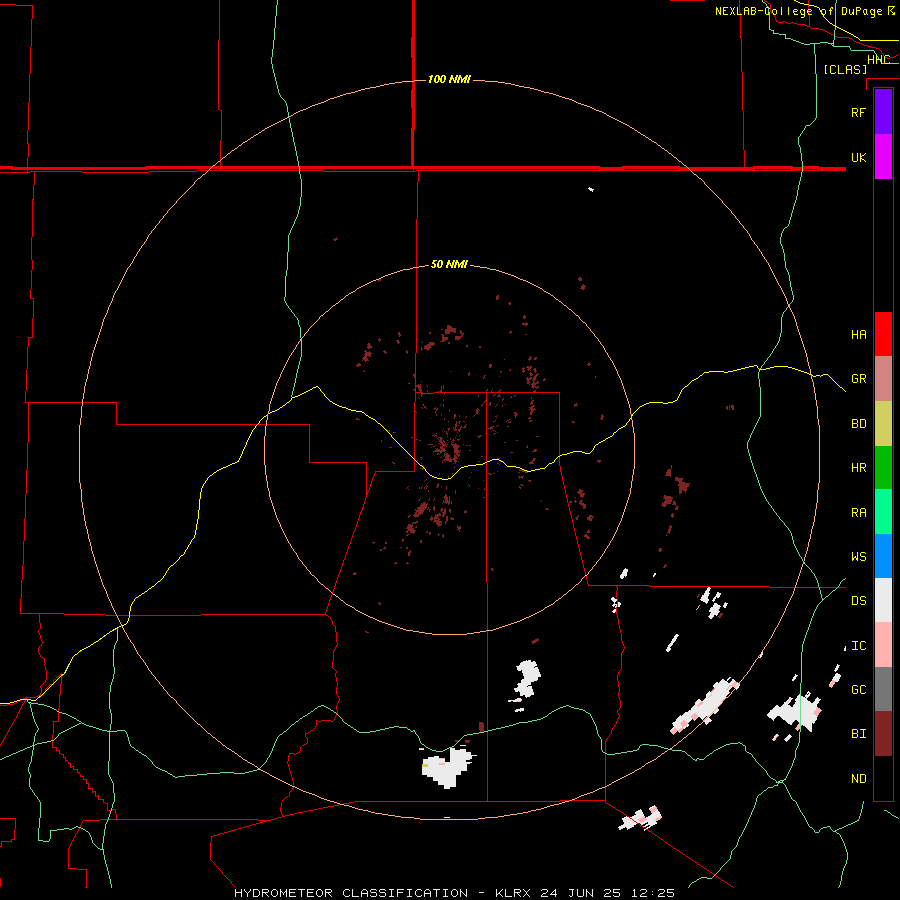Click the BI legend label
This screenshot has width=900, height=900.
coord(858,734)
